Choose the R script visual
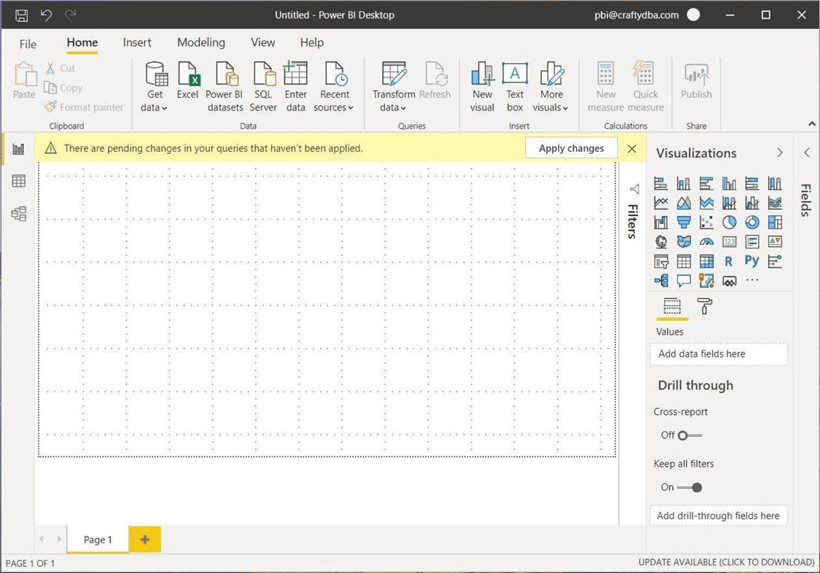820x573 pixels. point(729,261)
